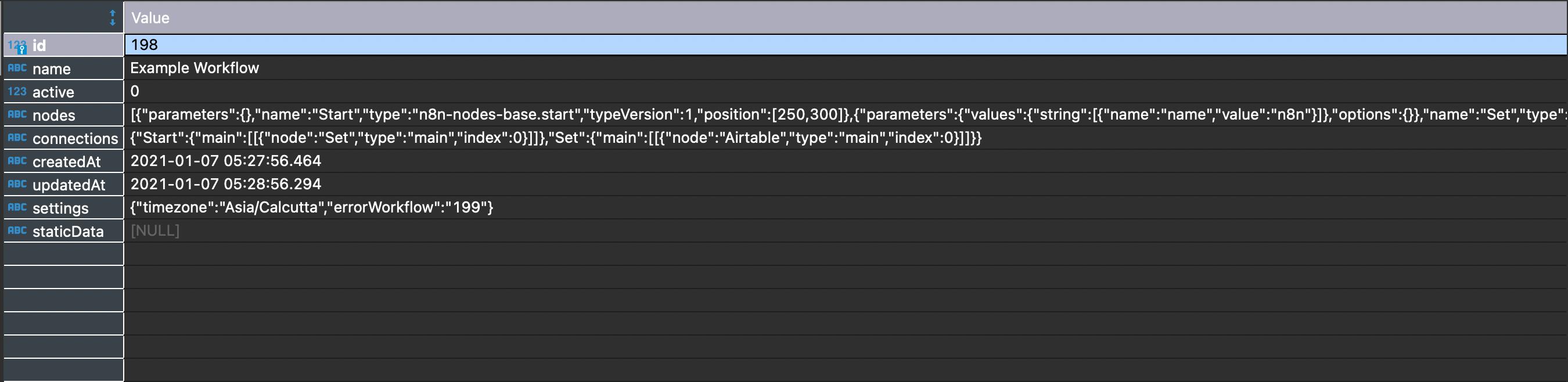Click the ABC type icon beside nodes
1568x382 pixels.
(16, 114)
